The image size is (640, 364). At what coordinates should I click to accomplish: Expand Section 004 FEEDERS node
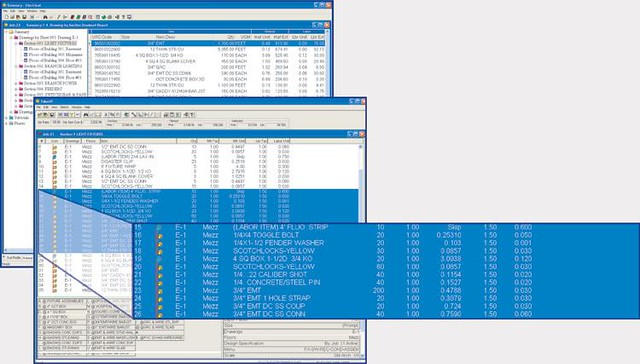coord(16,89)
